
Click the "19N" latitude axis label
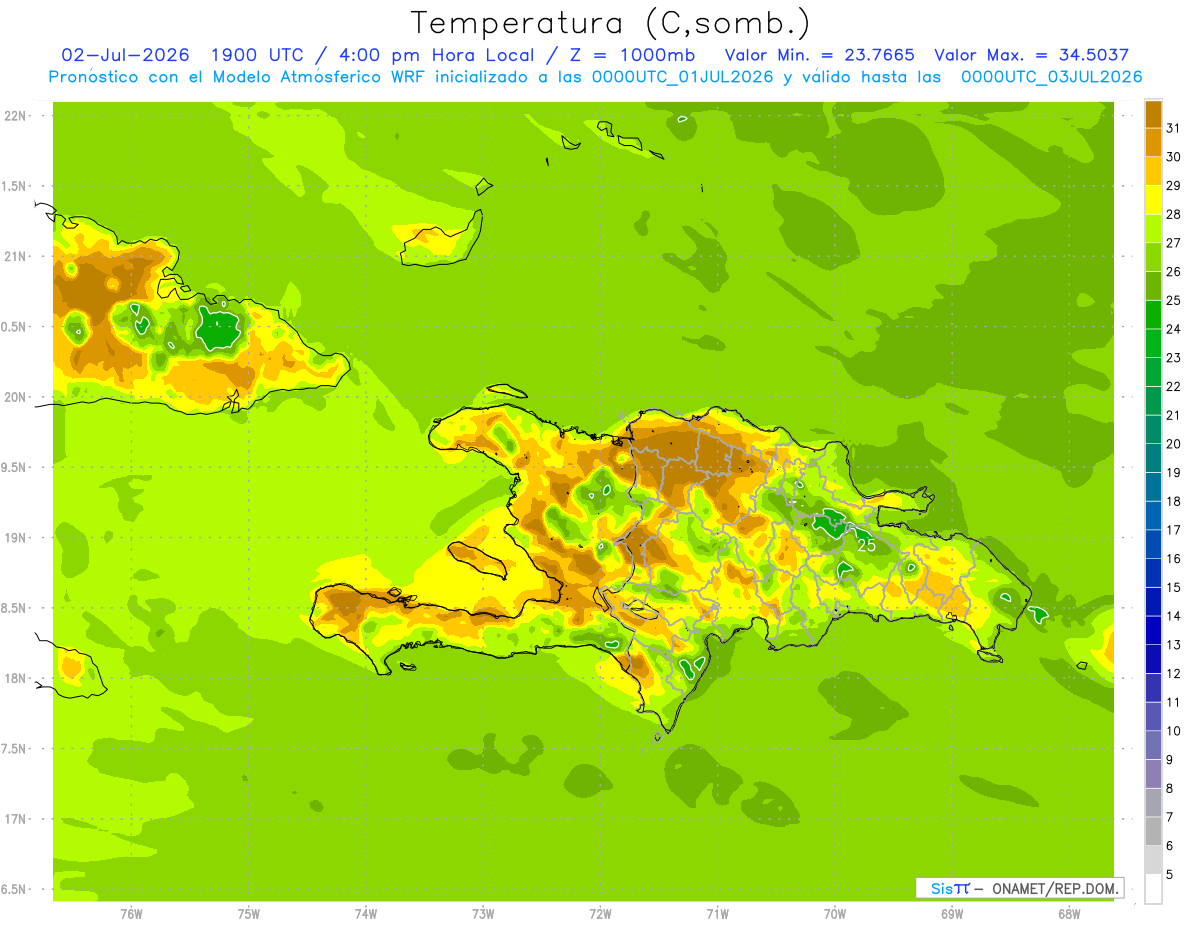coord(15,538)
